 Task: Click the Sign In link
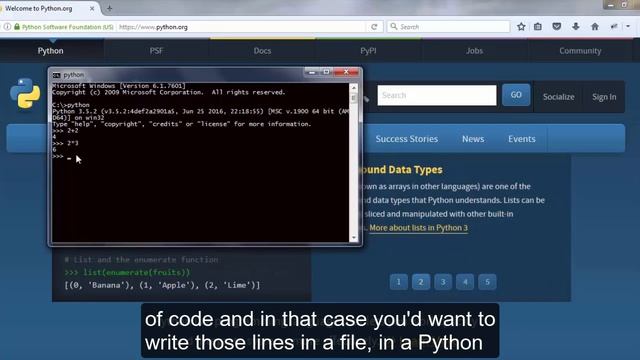point(604,97)
